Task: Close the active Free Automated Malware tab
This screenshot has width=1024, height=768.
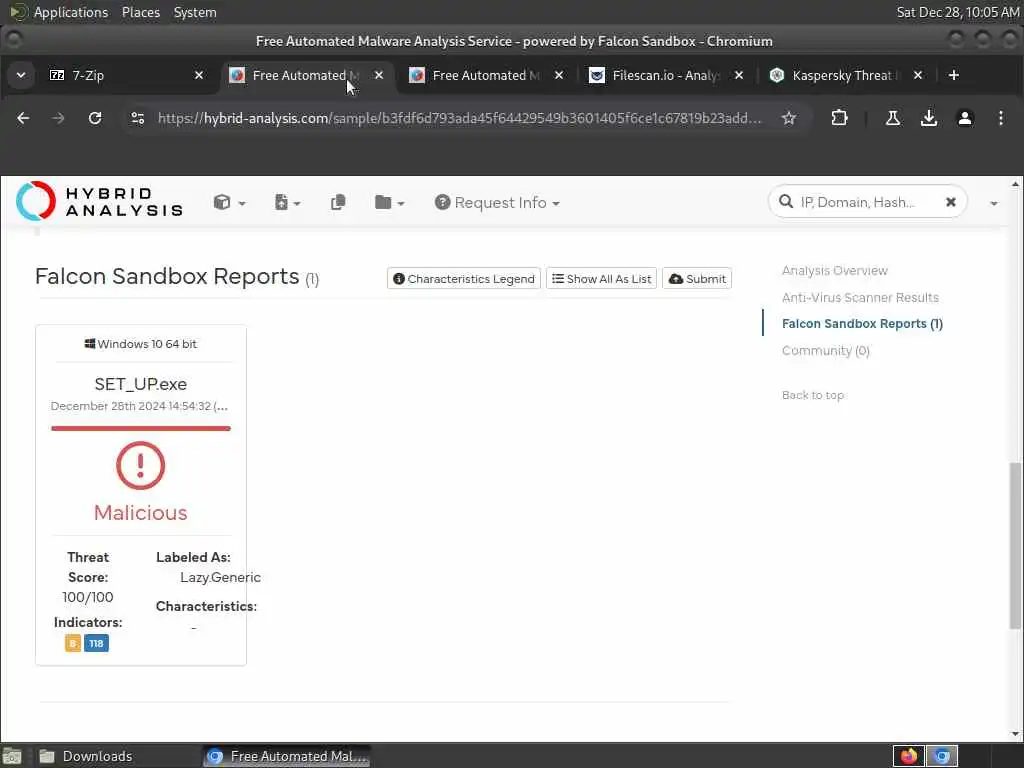Action: click(x=379, y=75)
